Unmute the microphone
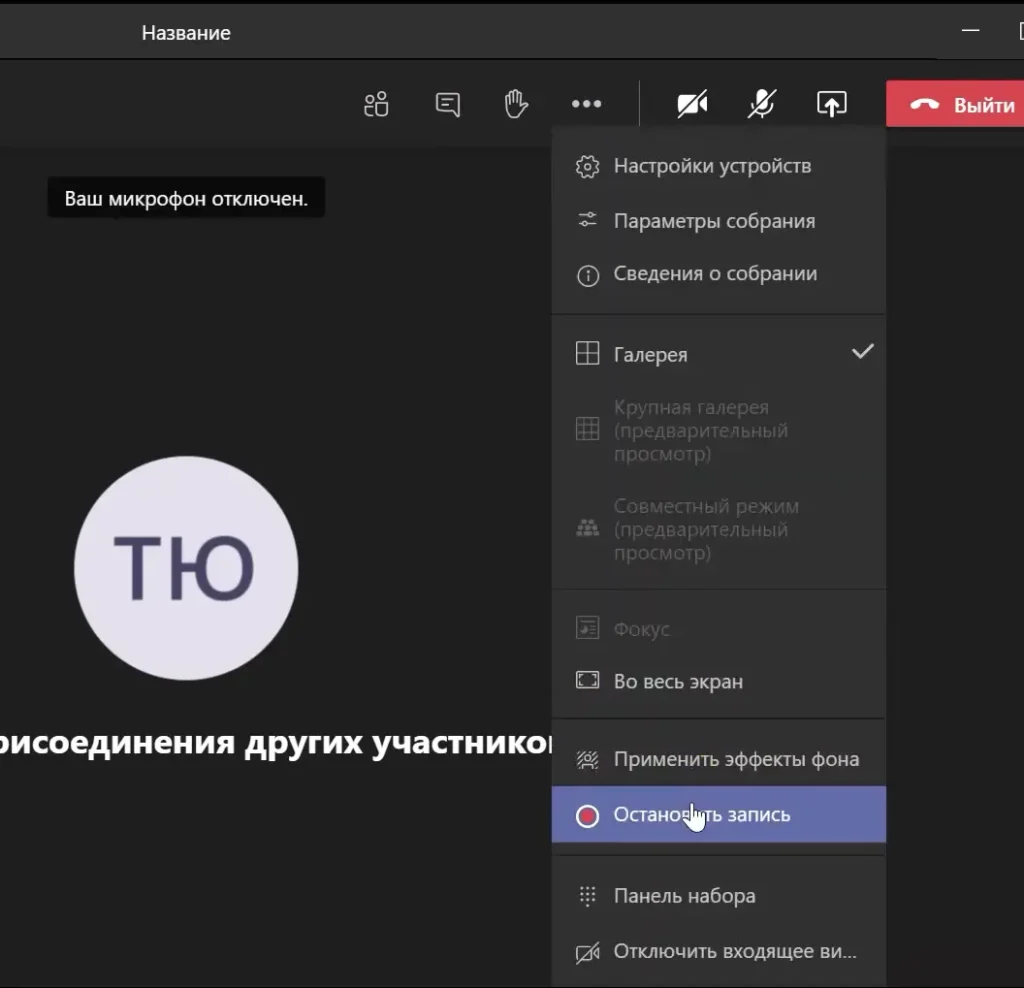 pos(761,104)
